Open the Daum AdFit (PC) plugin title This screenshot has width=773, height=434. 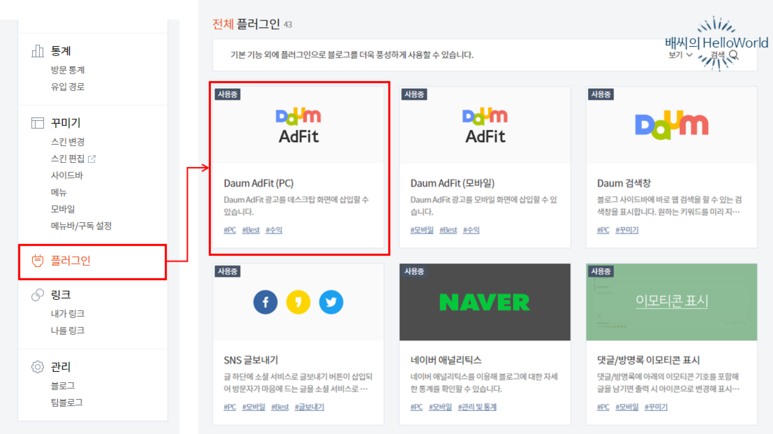258,183
